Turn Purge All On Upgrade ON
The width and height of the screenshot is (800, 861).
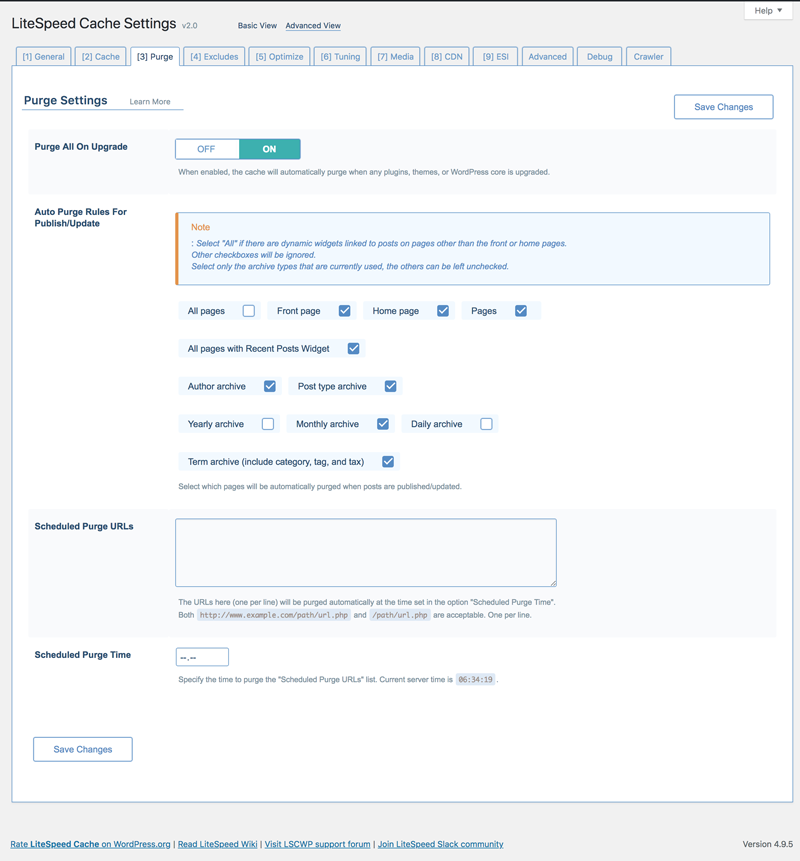pyautogui.click(x=270, y=149)
